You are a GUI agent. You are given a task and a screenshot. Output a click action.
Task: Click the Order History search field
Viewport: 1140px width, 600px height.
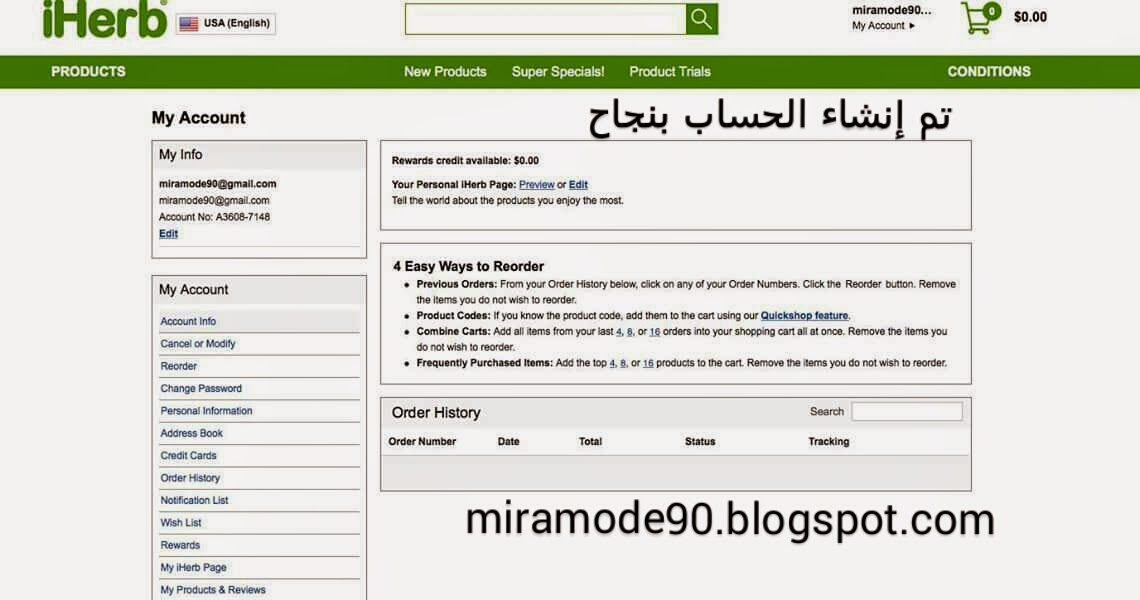(x=907, y=412)
